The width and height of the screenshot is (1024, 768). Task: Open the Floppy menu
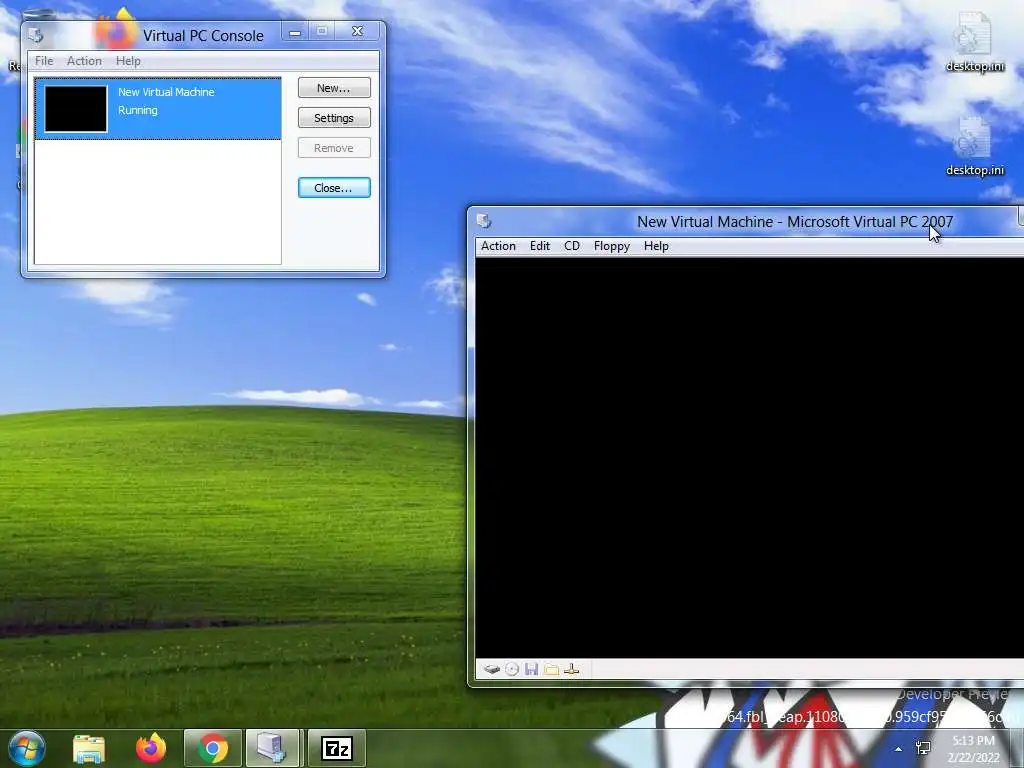(x=612, y=246)
